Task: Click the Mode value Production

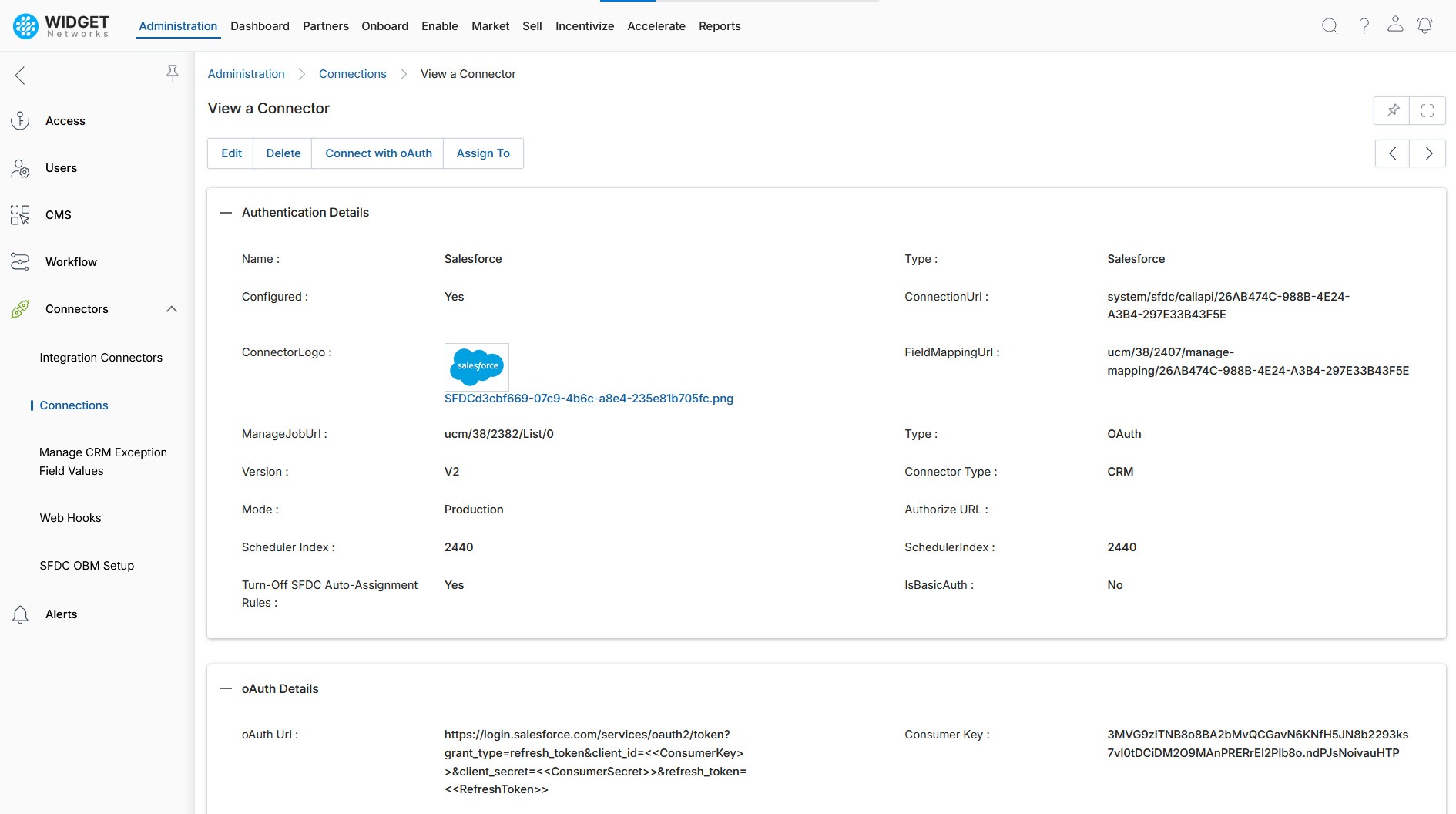Action: 474,510
